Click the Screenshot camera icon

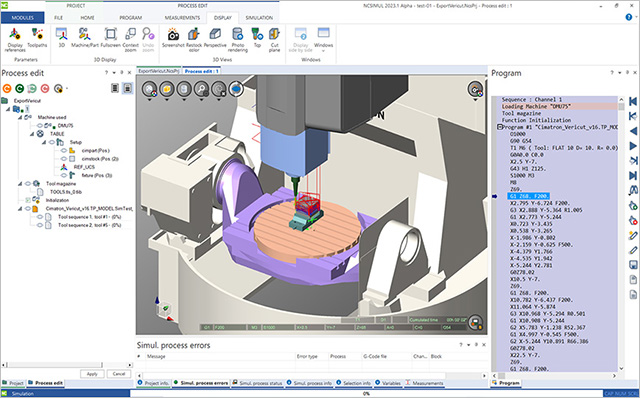pyautogui.click(x=173, y=35)
